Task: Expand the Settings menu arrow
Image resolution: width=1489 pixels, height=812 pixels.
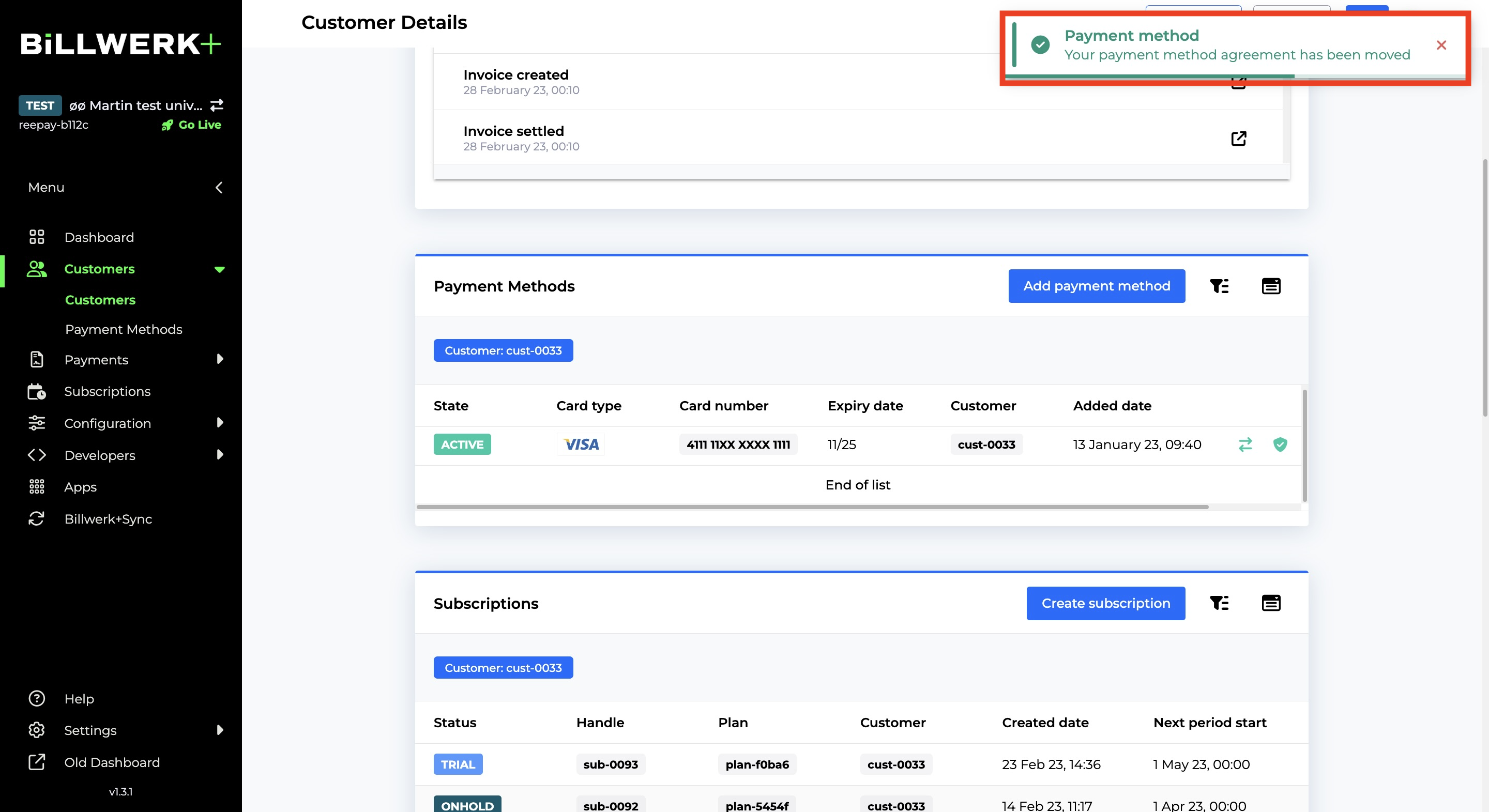Action: coord(220,730)
